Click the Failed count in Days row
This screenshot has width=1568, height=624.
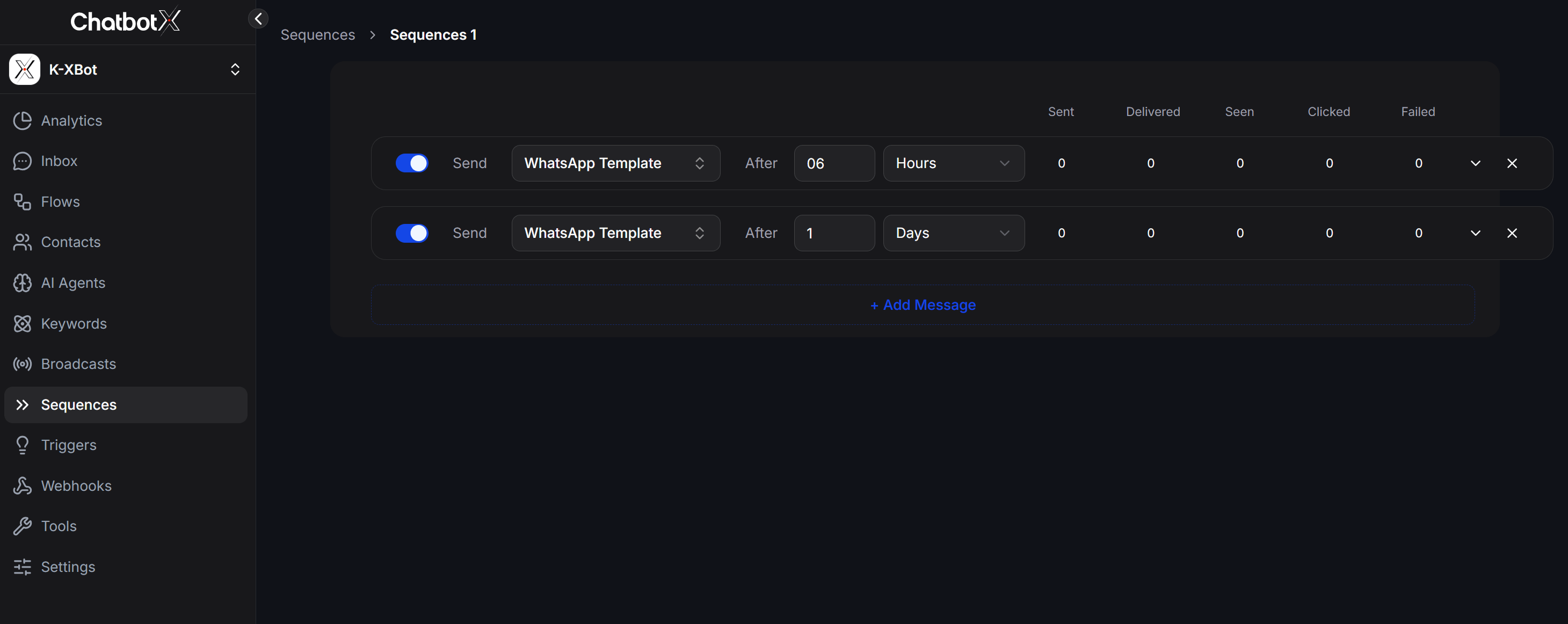1418,233
